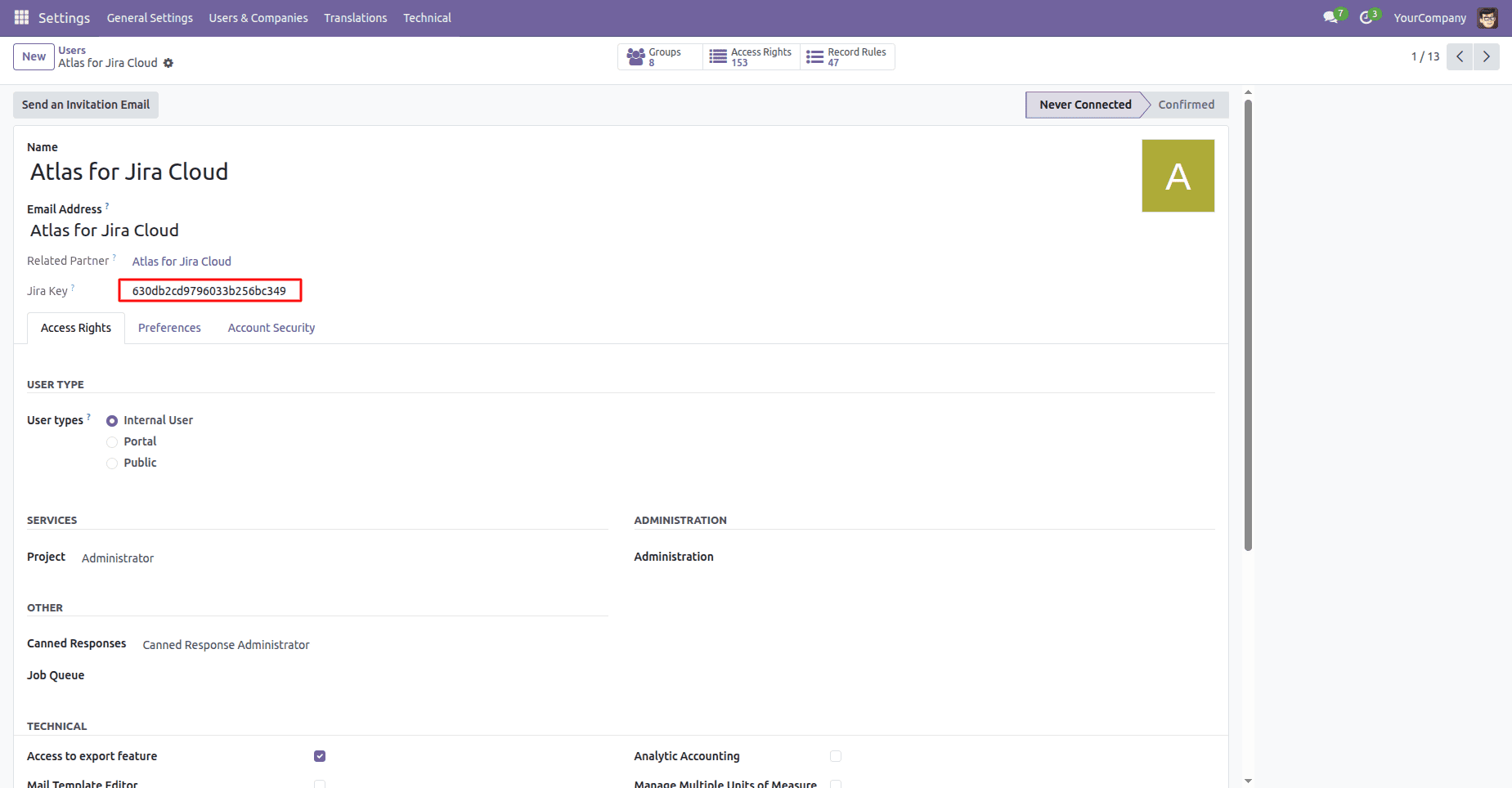This screenshot has height=788, width=1512.
Task: Click the Groups people icon
Action: click(635, 56)
